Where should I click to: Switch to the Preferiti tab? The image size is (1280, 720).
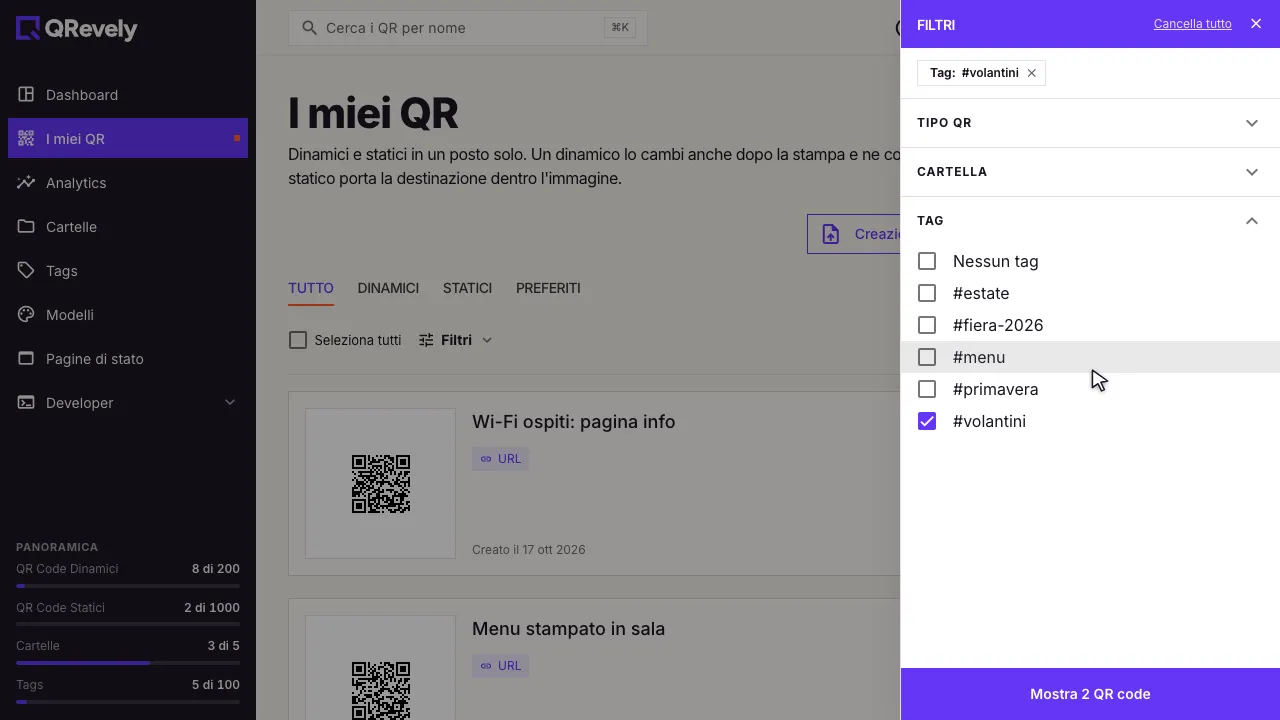click(x=548, y=288)
